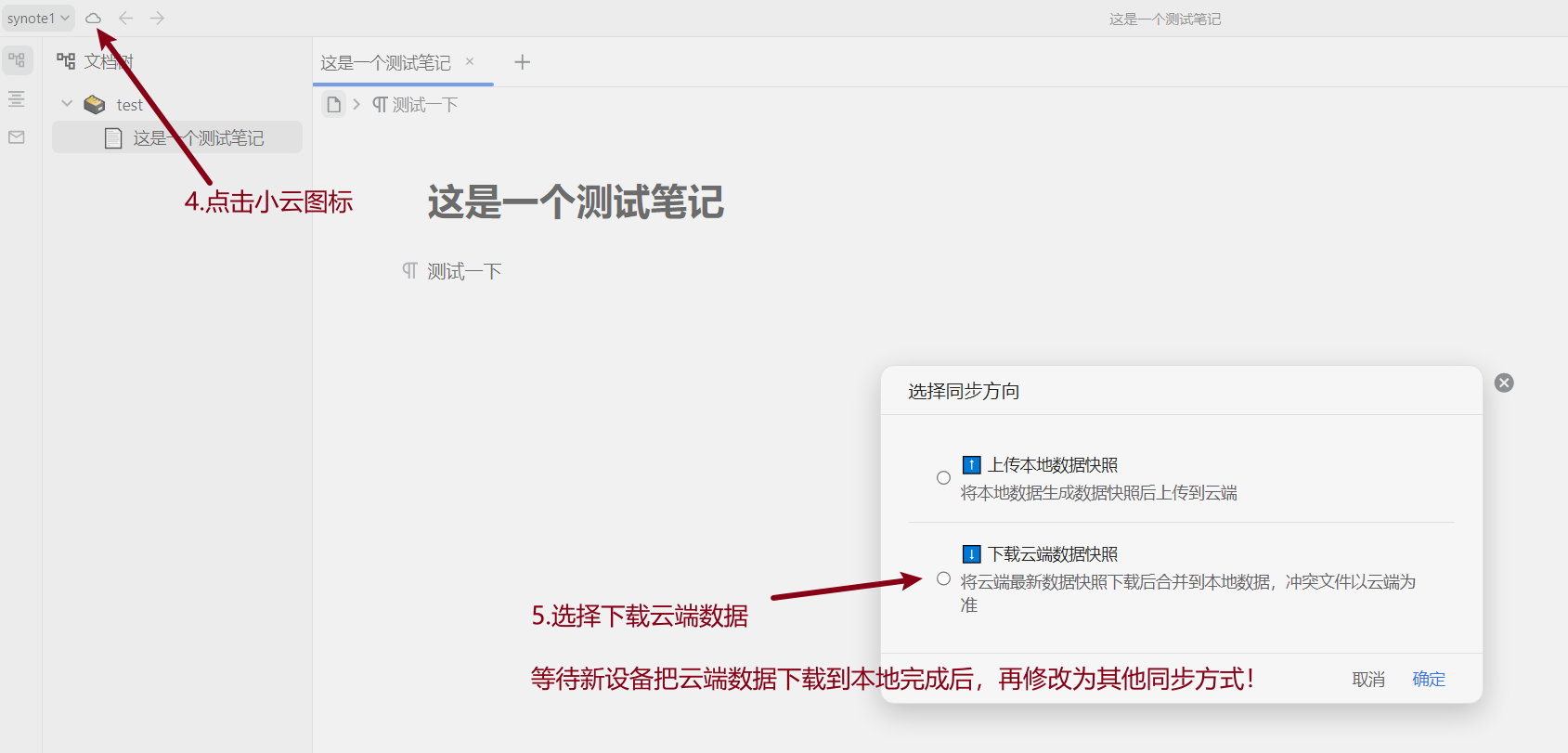The width and height of the screenshot is (1568, 753).
Task: Click the cloud sync icon
Action: tap(93, 18)
